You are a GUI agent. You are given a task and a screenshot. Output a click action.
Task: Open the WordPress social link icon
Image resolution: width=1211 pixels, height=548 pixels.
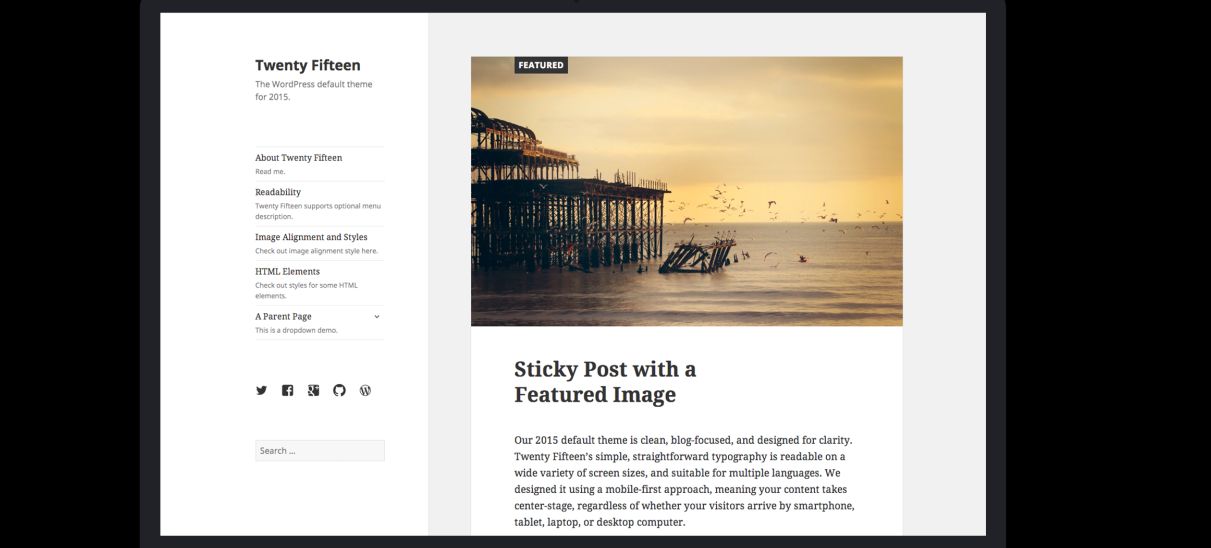click(x=365, y=390)
